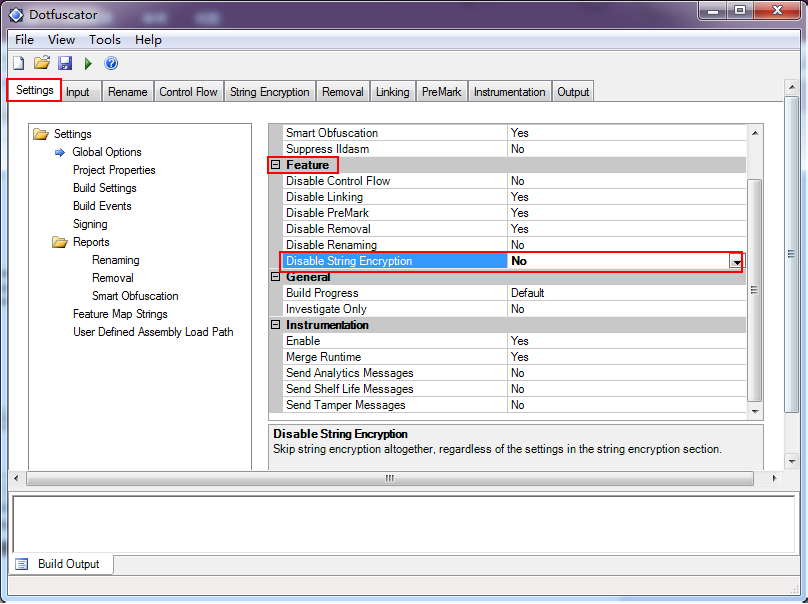Click inside the Build Output text area
The height and width of the screenshot is (604, 808).
pyautogui.click(x=403, y=525)
